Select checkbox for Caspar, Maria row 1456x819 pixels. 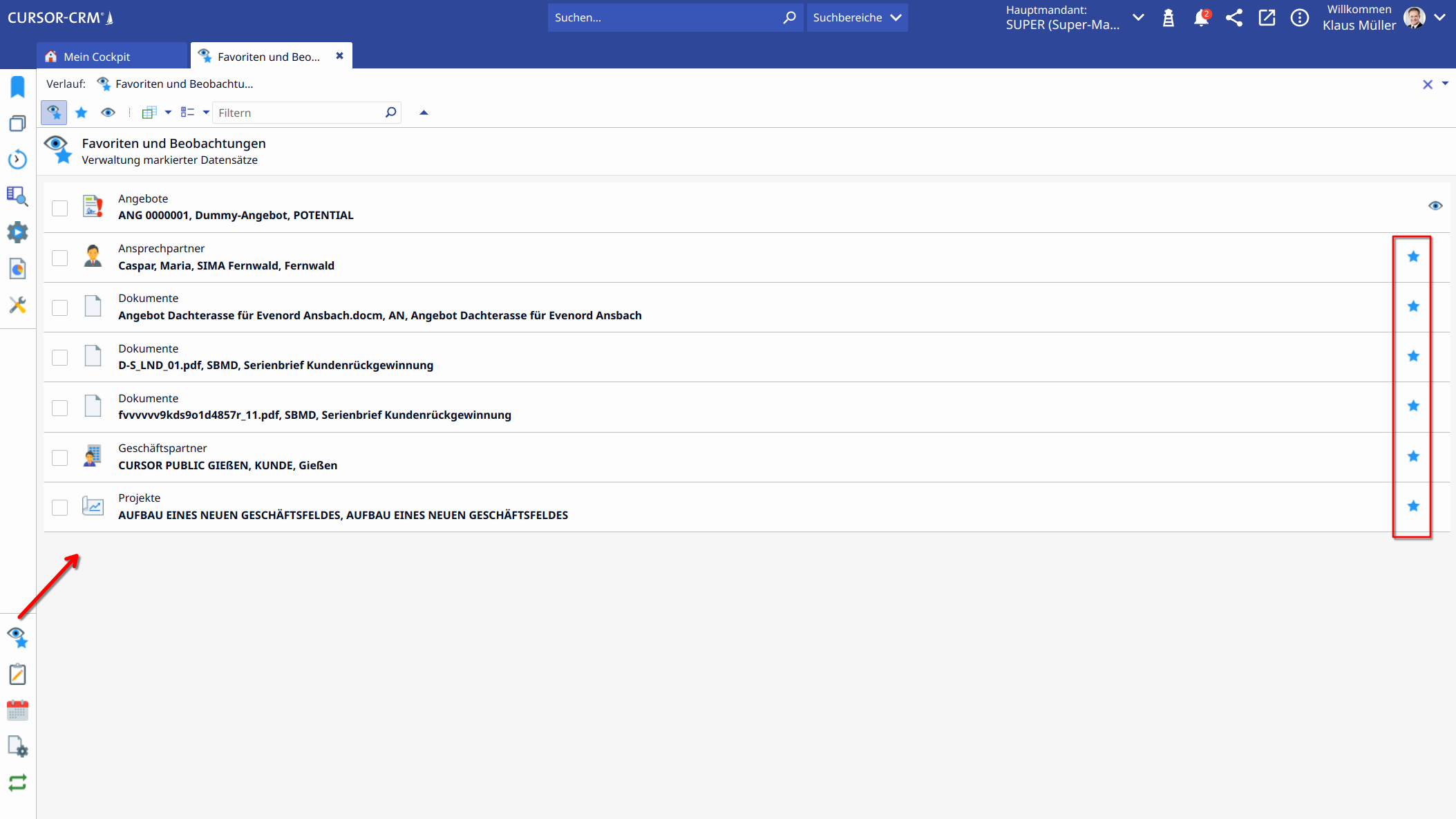60,258
